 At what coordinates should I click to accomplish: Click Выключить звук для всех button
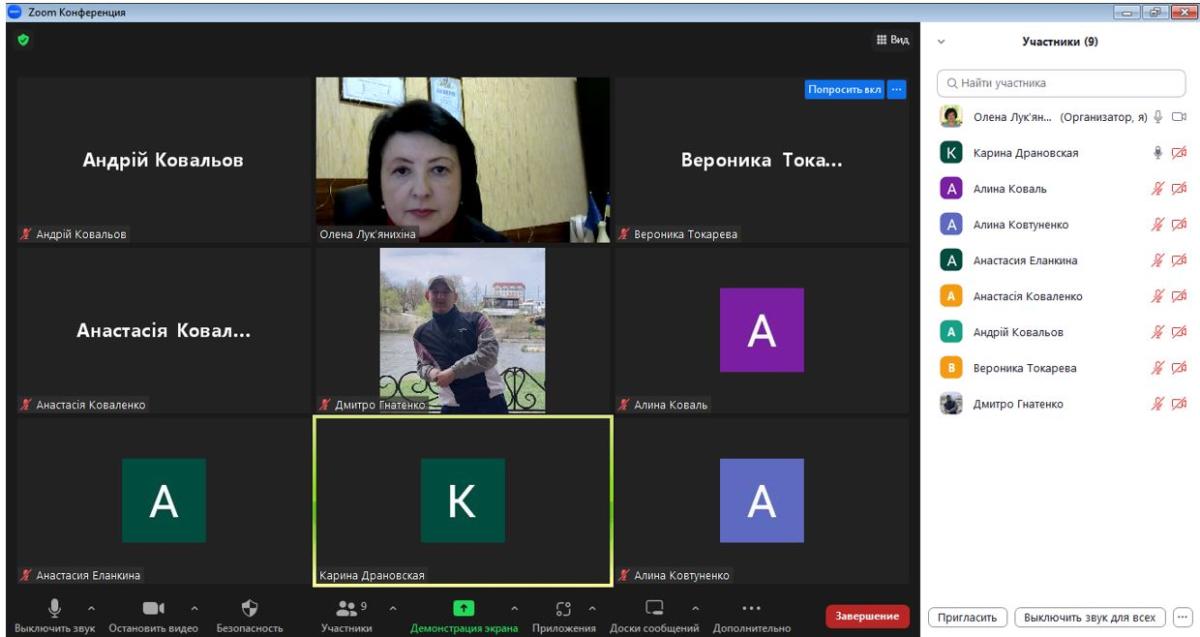[1089, 617]
